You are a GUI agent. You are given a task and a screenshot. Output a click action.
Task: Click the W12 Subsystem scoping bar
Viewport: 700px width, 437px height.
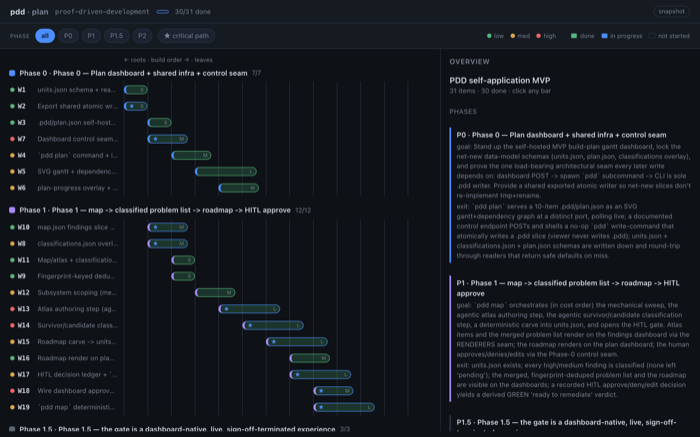tap(215, 292)
